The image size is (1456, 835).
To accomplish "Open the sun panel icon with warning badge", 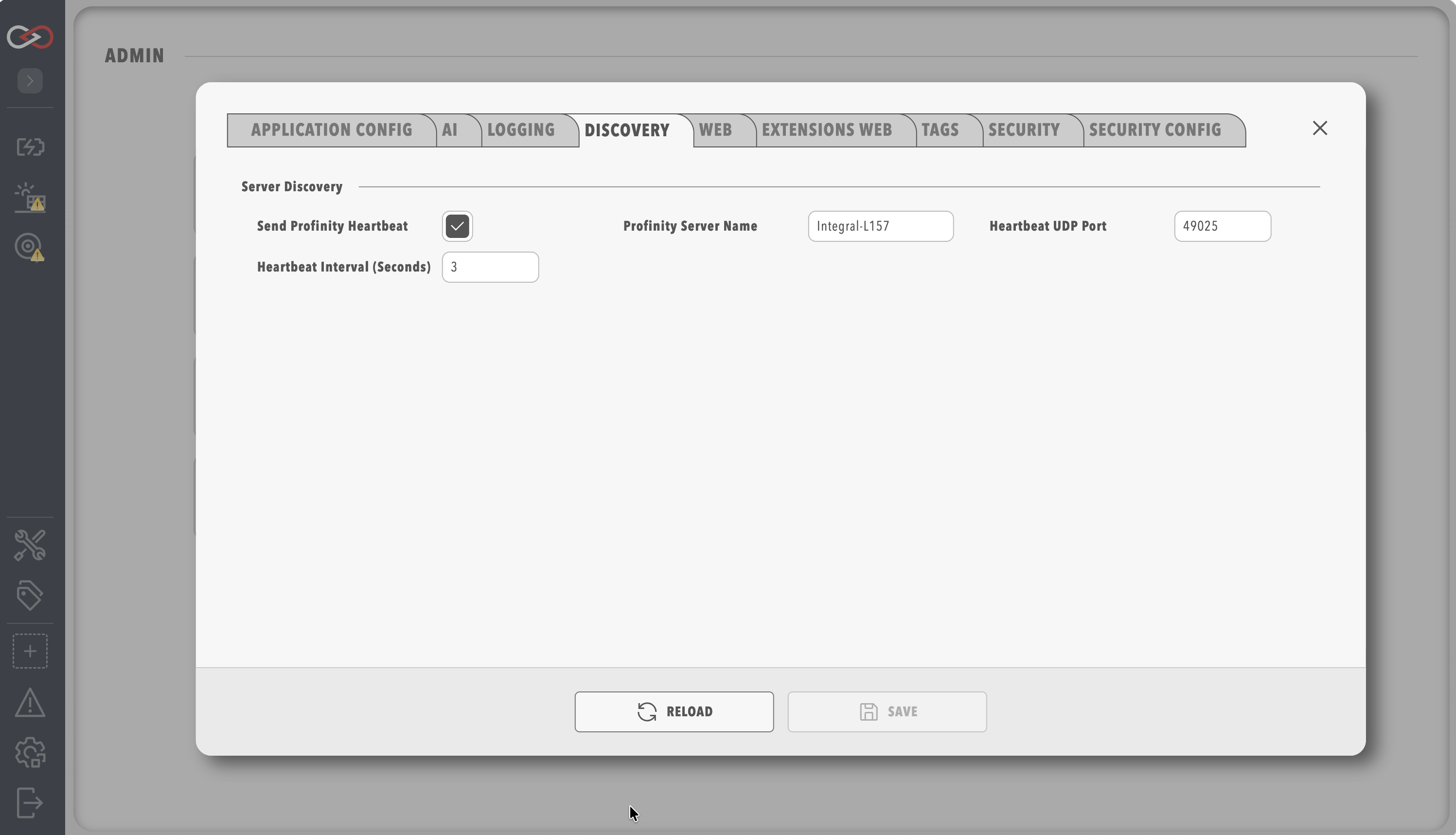I will pyautogui.click(x=30, y=197).
